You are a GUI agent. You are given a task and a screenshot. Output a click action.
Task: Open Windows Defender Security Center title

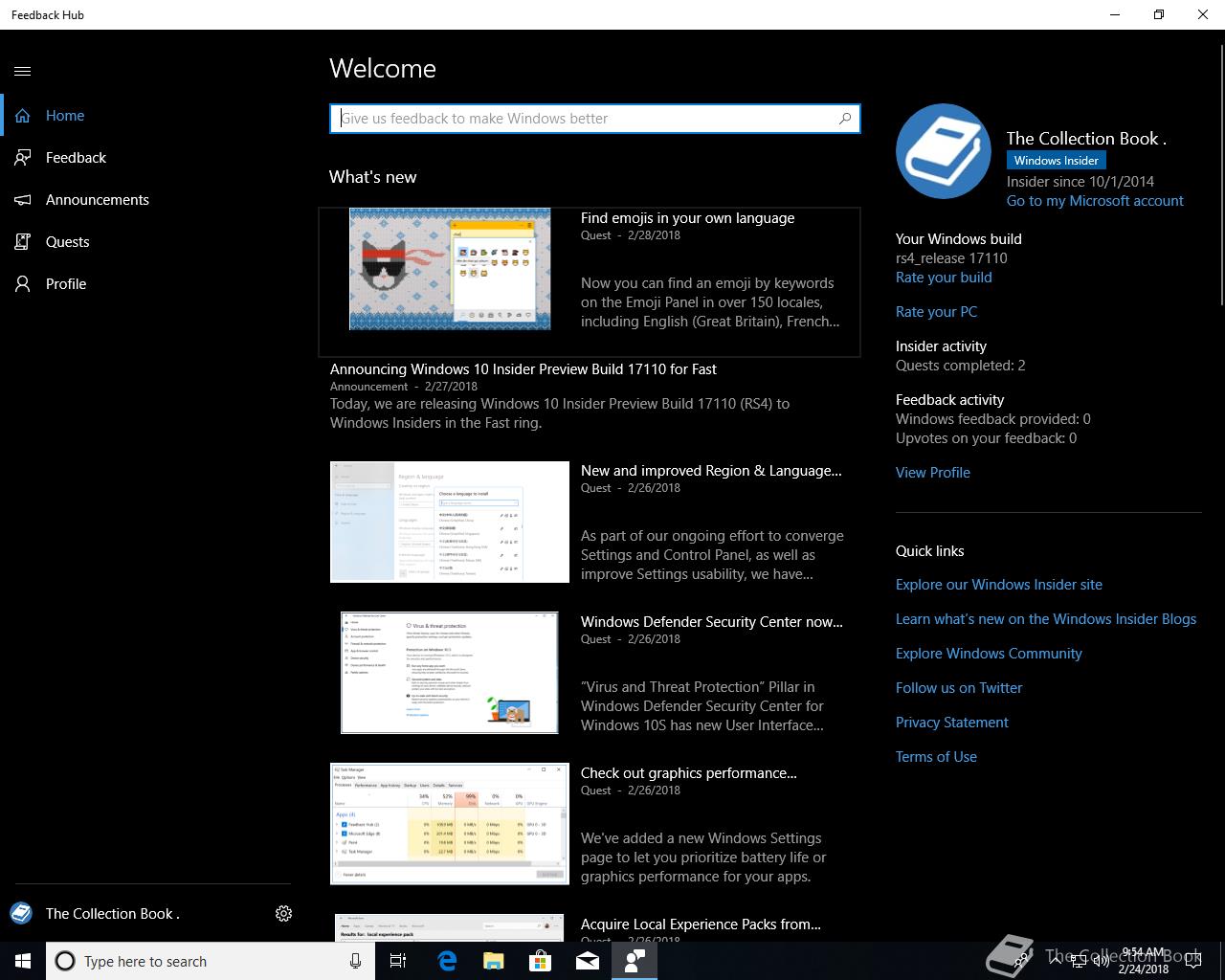tap(712, 622)
